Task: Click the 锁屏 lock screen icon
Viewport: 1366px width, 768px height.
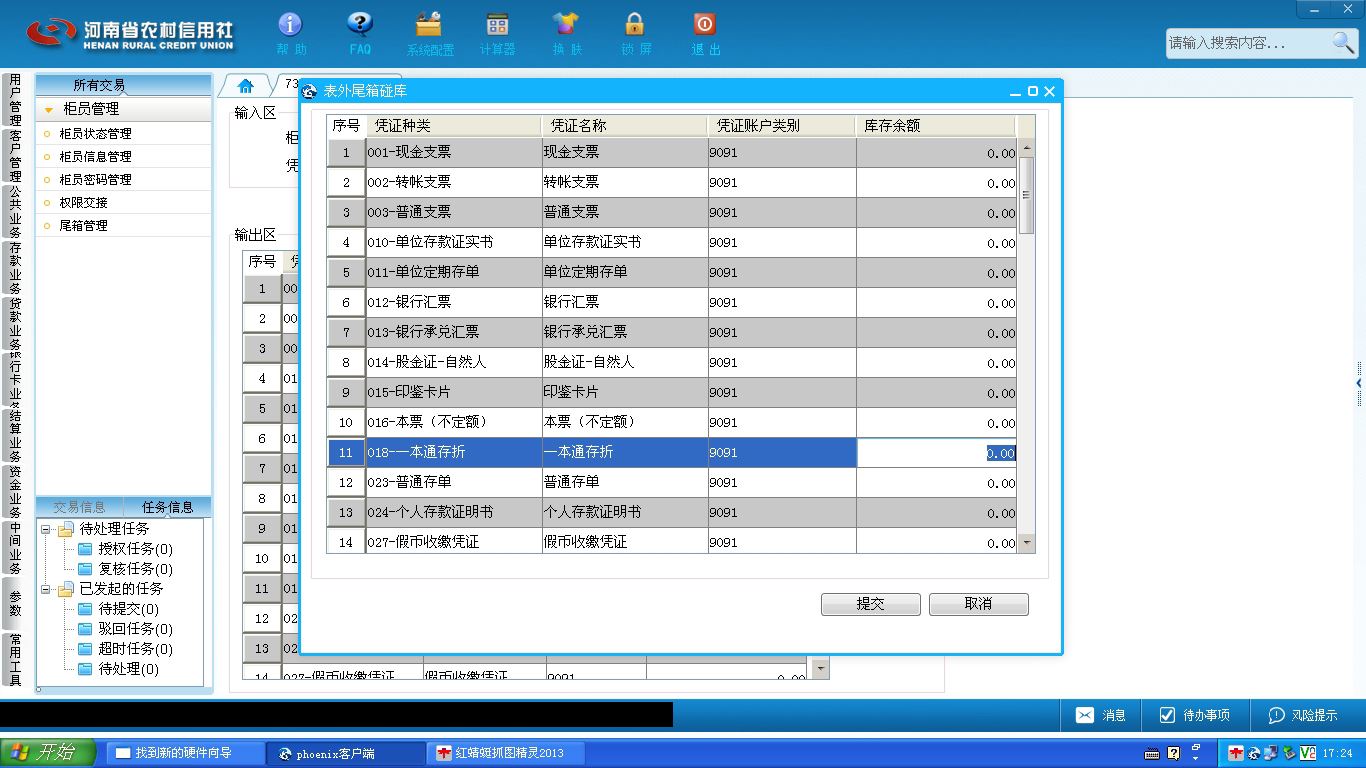Action: (635, 24)
